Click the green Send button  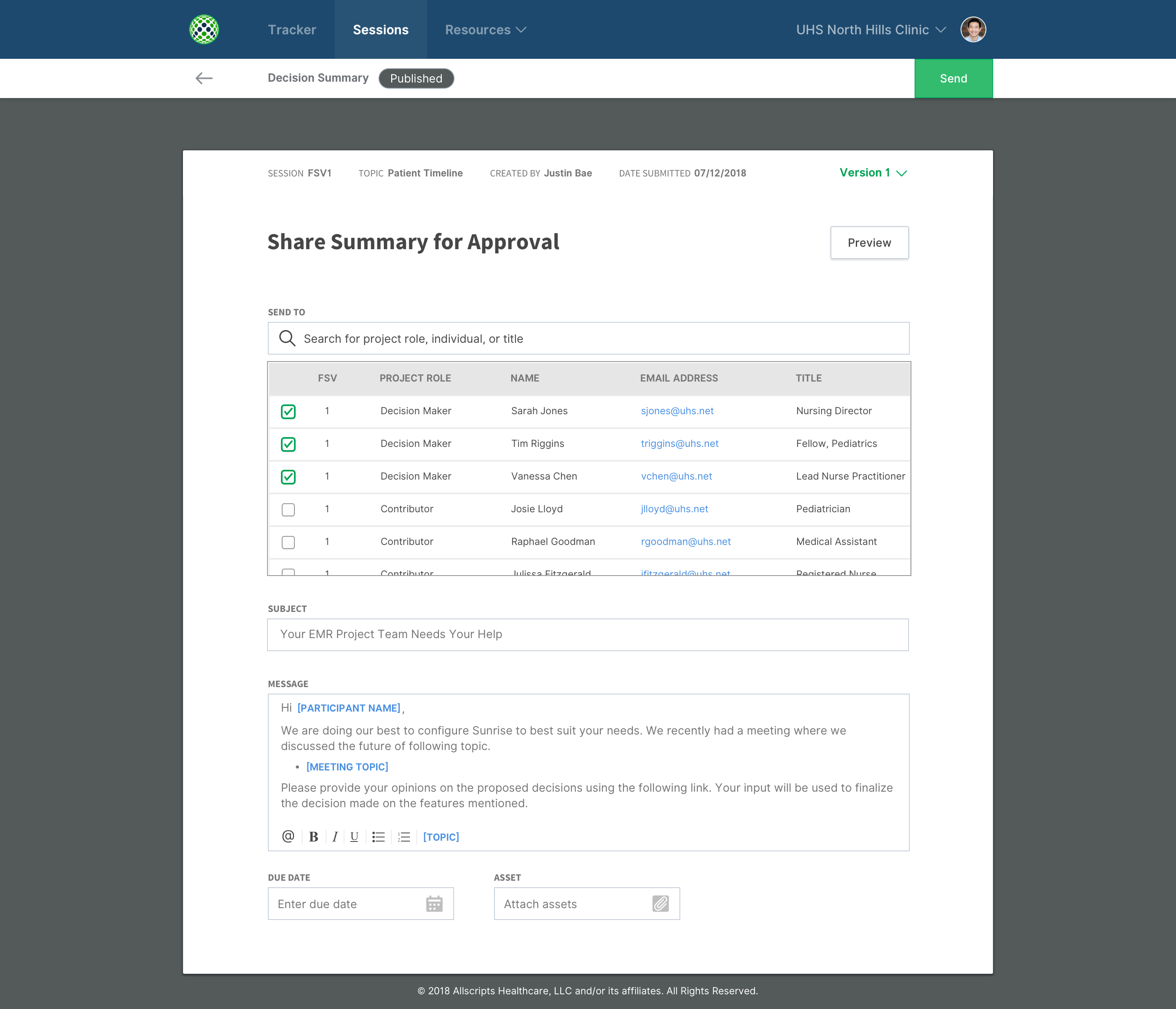coord(953,78)
